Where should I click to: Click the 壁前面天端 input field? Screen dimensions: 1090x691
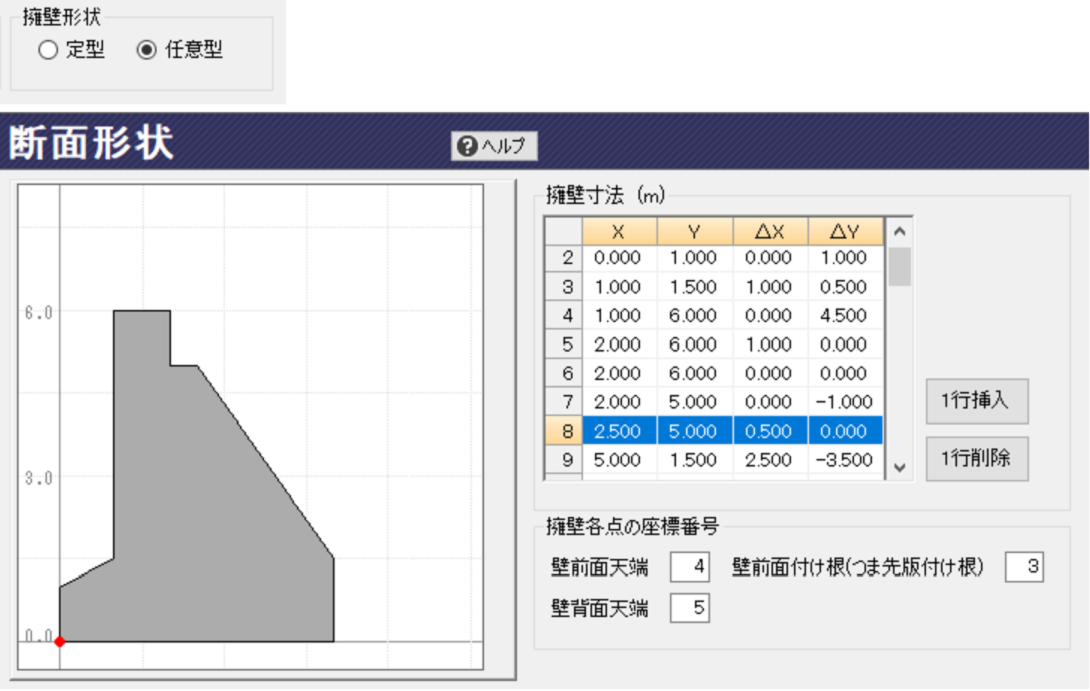point(689,568)
